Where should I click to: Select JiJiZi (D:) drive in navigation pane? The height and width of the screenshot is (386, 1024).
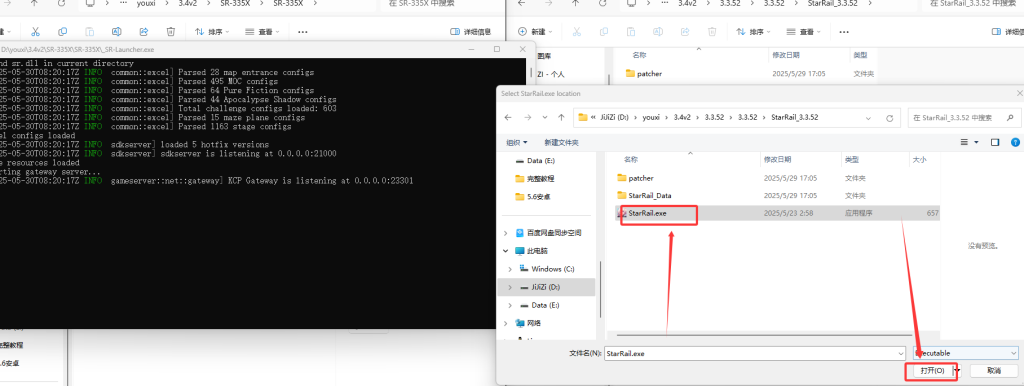pyautogui.click(x=546, y=287)
